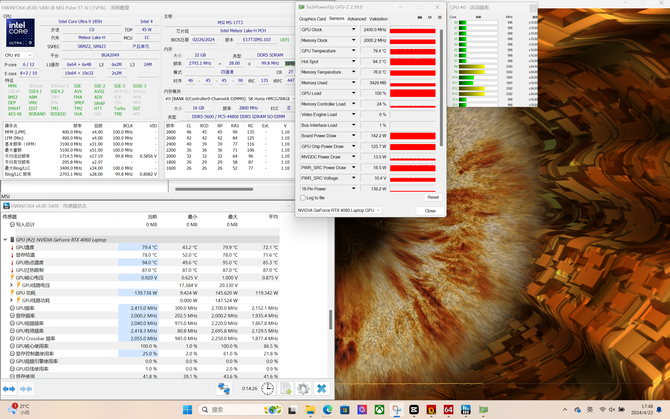
Task: Click the 0.920 V voltage cell
Action: (x=138, y=278)
